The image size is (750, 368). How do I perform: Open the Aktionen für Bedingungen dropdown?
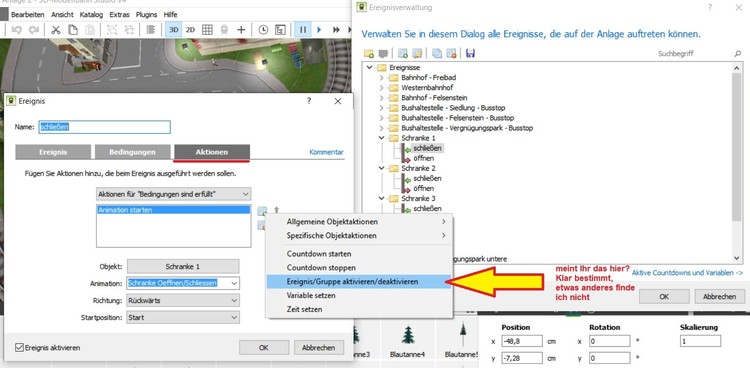(174, 194)
